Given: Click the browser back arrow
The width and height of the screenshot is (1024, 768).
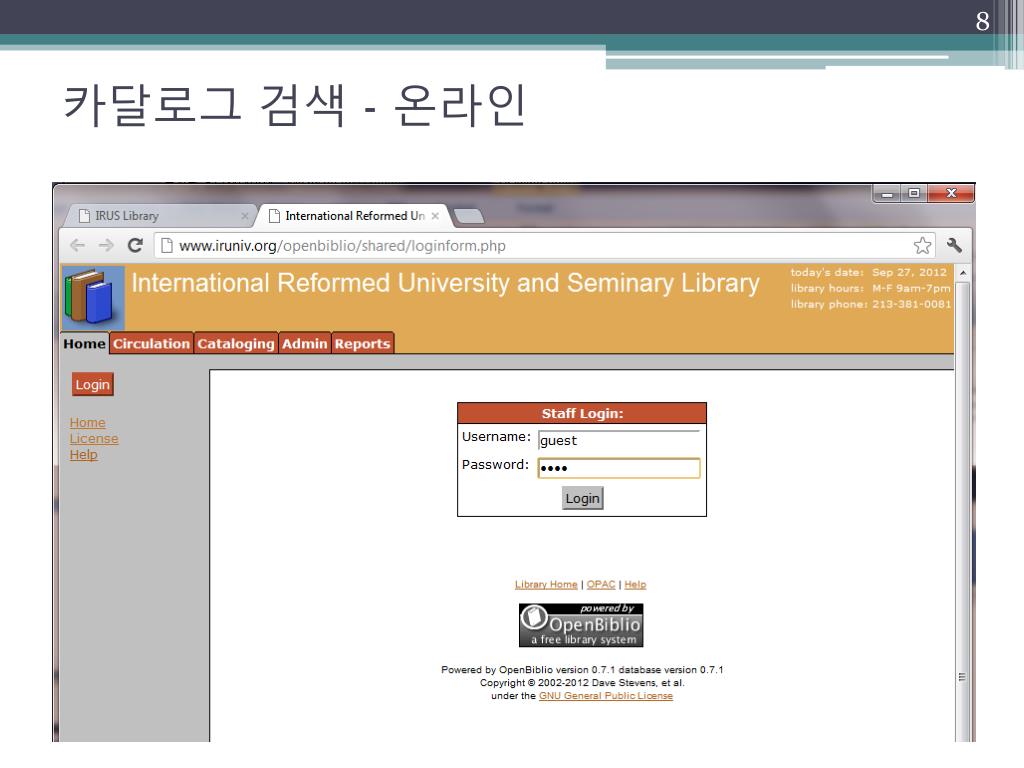Looking at the screenshot, I should tap(77, 246).
